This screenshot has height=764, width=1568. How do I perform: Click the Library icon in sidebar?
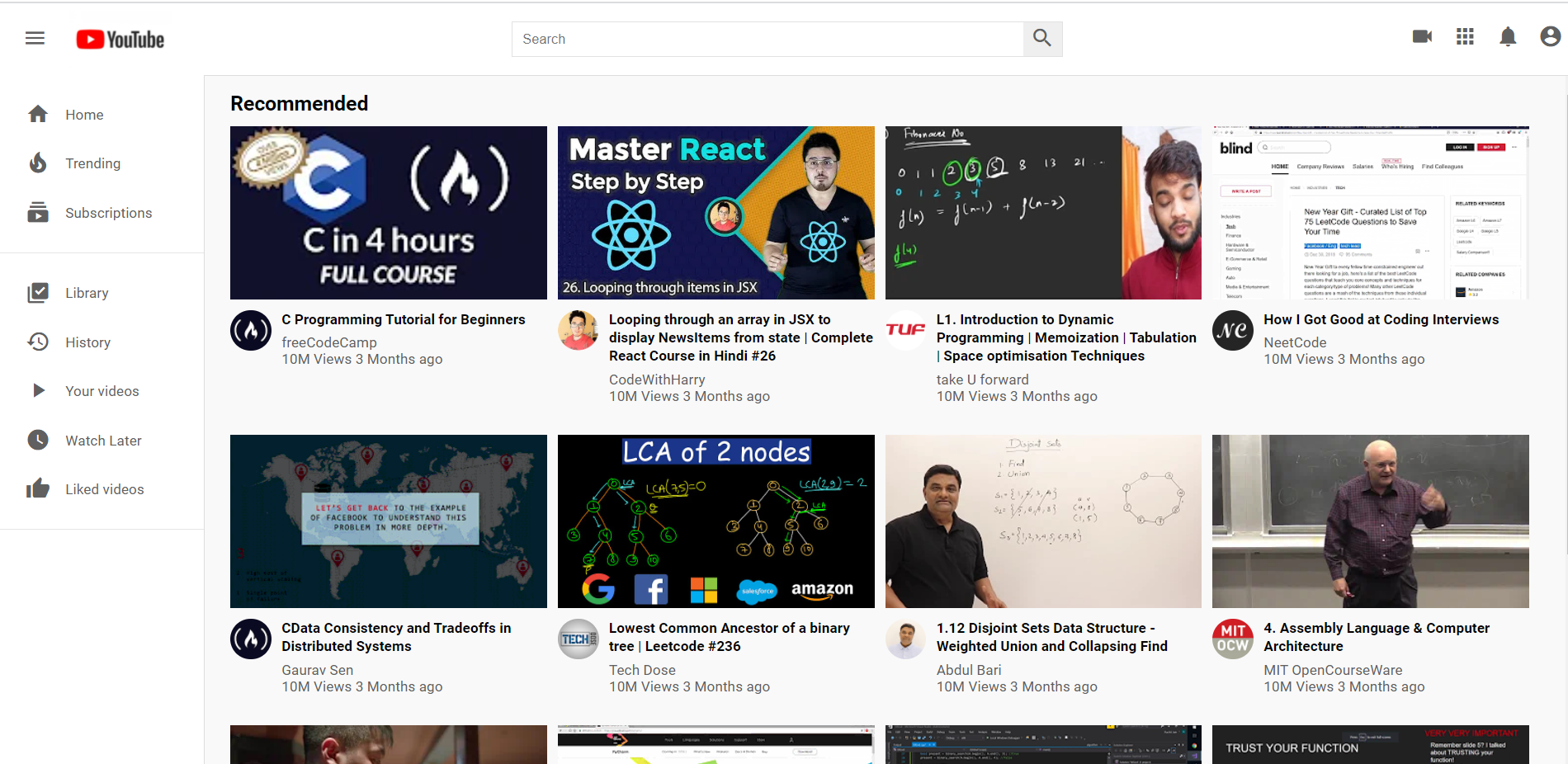(38, 293)
